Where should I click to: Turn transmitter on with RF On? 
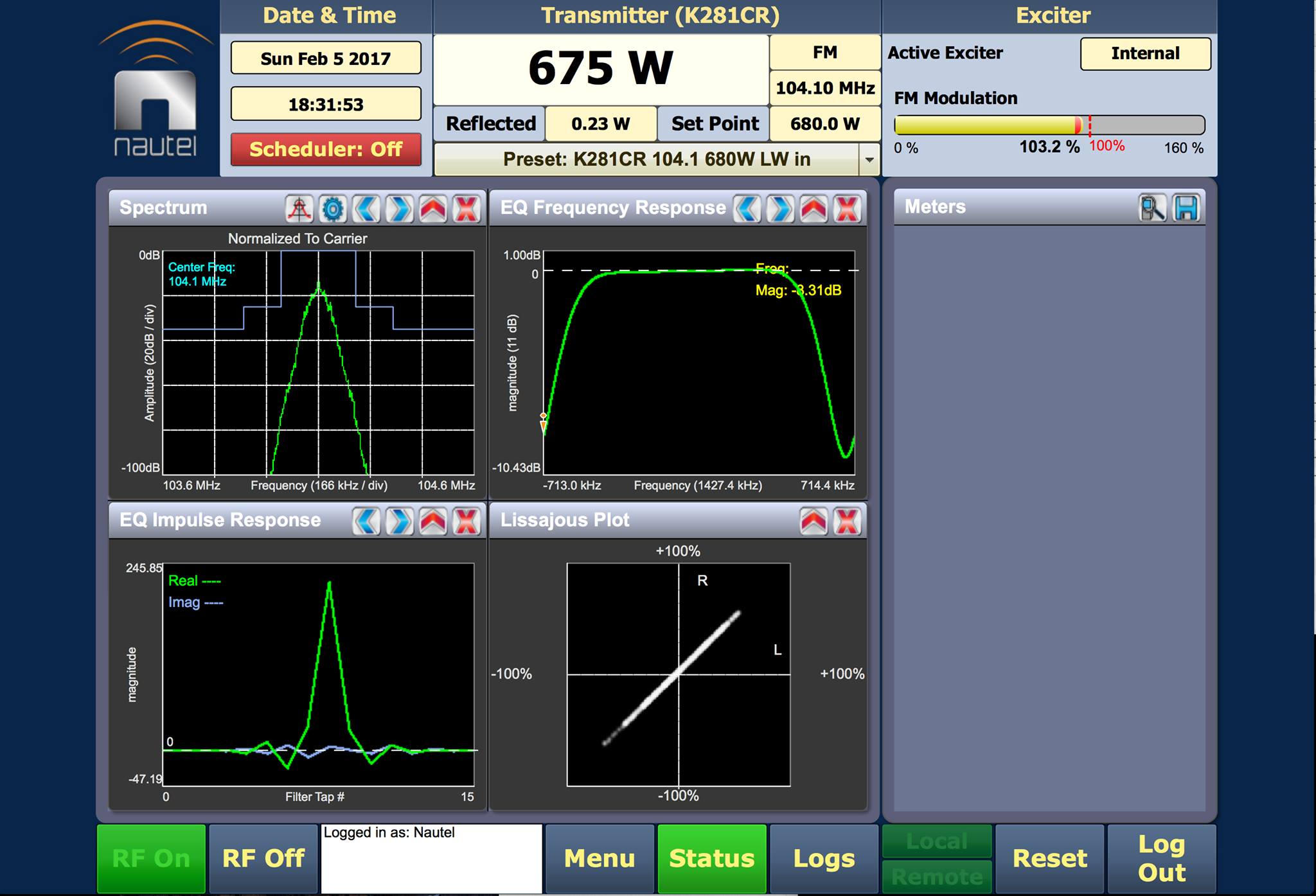click(x=151, y=858)
